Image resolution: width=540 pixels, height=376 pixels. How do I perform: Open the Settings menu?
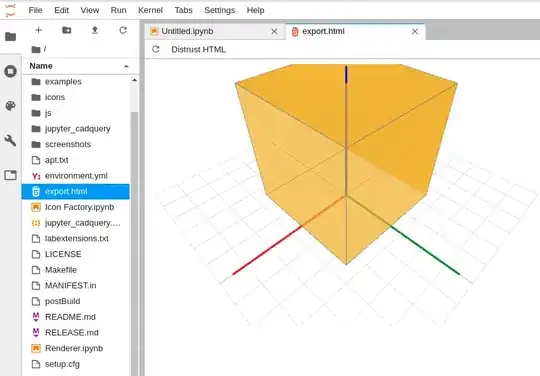pyautogui.click(x=219, y=10)
